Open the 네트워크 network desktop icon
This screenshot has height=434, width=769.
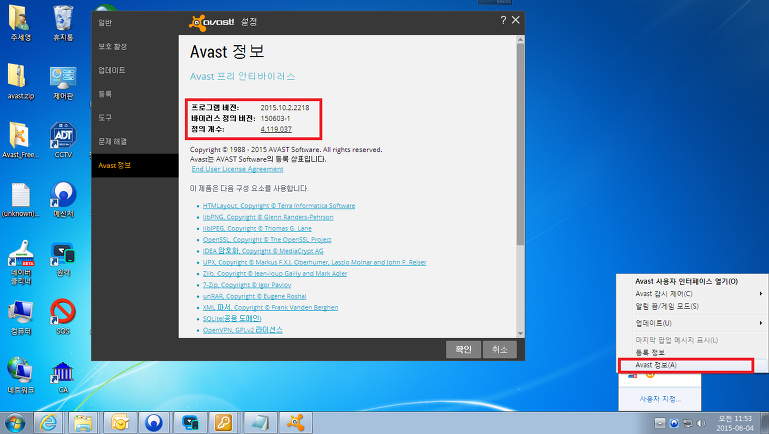click(x=20, y=376)
